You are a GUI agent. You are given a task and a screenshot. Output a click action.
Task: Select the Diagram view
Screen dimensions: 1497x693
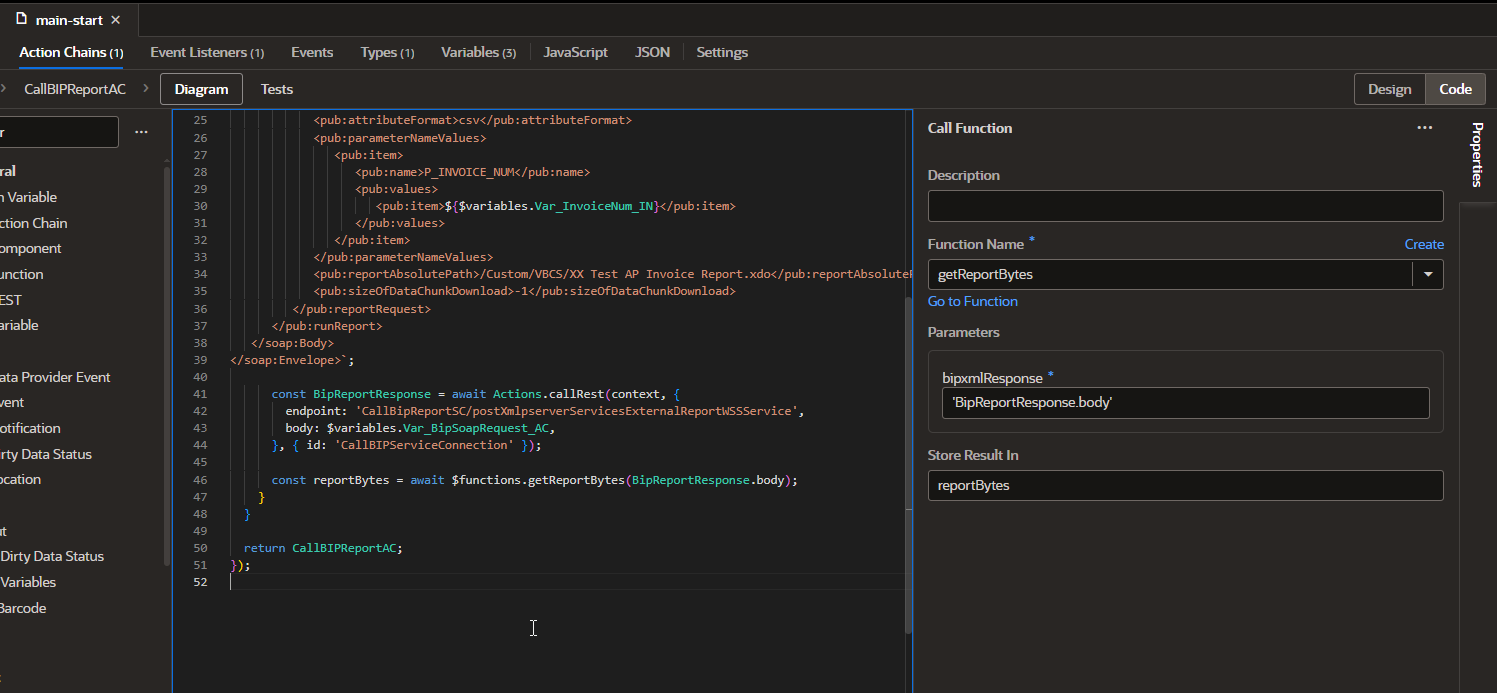pos(201,89)
